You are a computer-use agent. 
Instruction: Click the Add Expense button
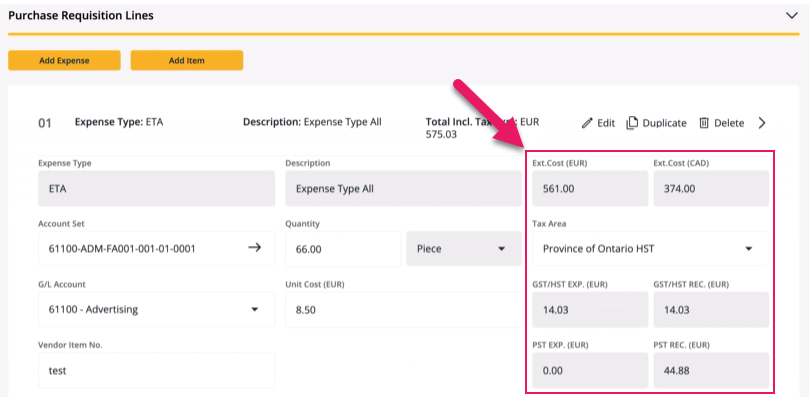click(64, 60)
